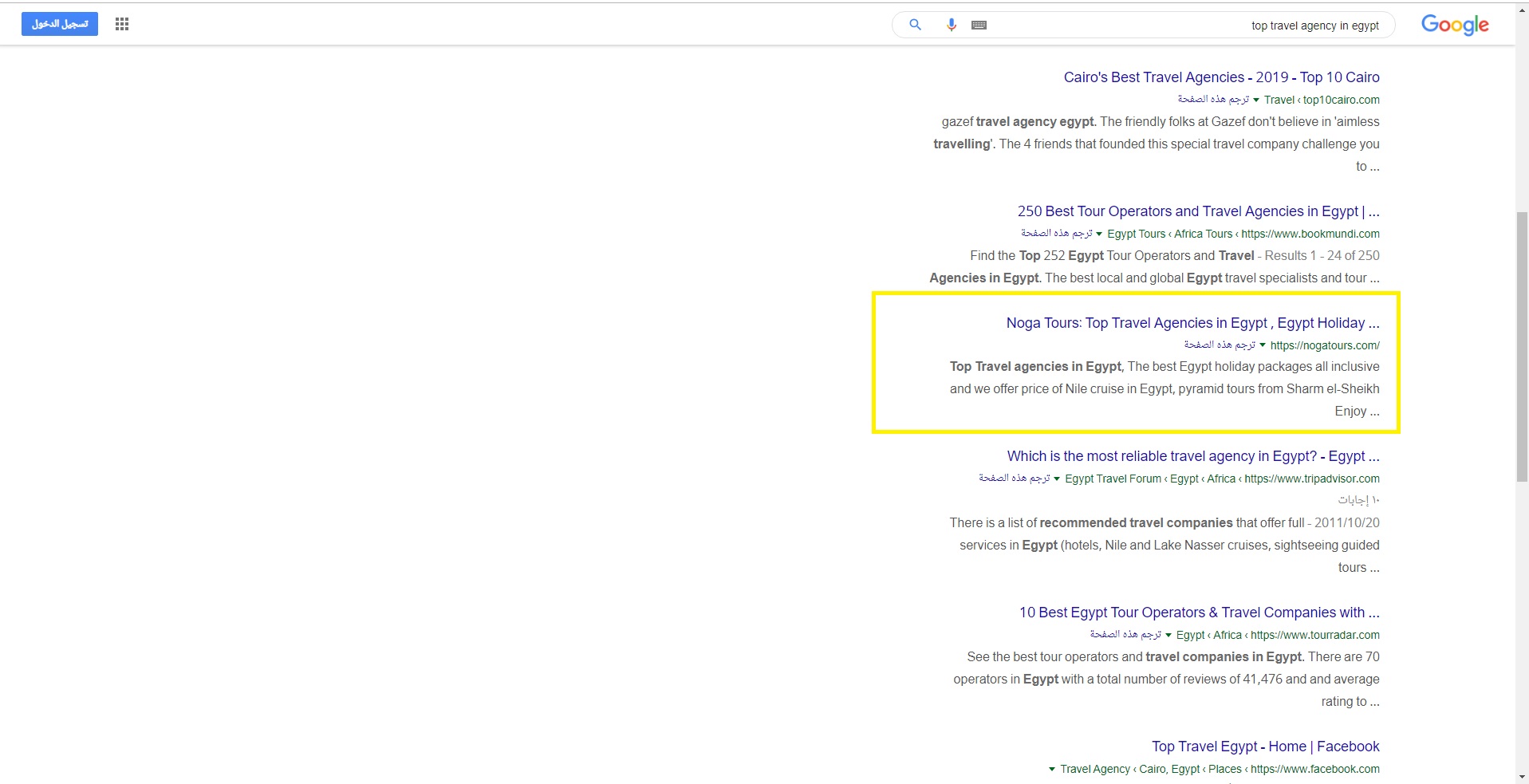The height and width of the screenshot is (784, 1529).
Task: Open 'Noga Tours: Top Travel Agencies in Egypt' result
Action: [x=1192, y=323]
